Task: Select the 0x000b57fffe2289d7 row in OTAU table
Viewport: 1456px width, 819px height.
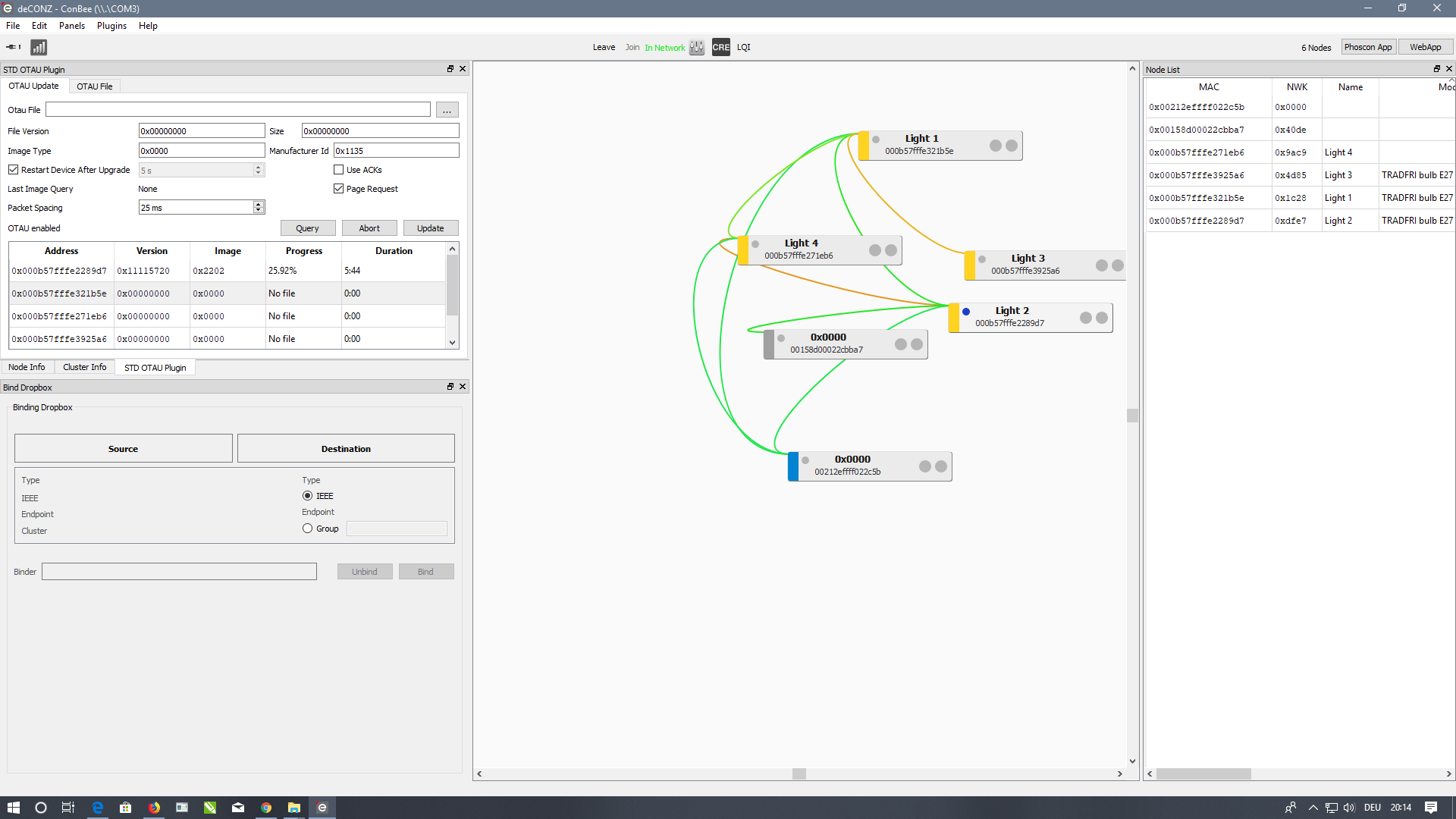Action: point(227,271)
